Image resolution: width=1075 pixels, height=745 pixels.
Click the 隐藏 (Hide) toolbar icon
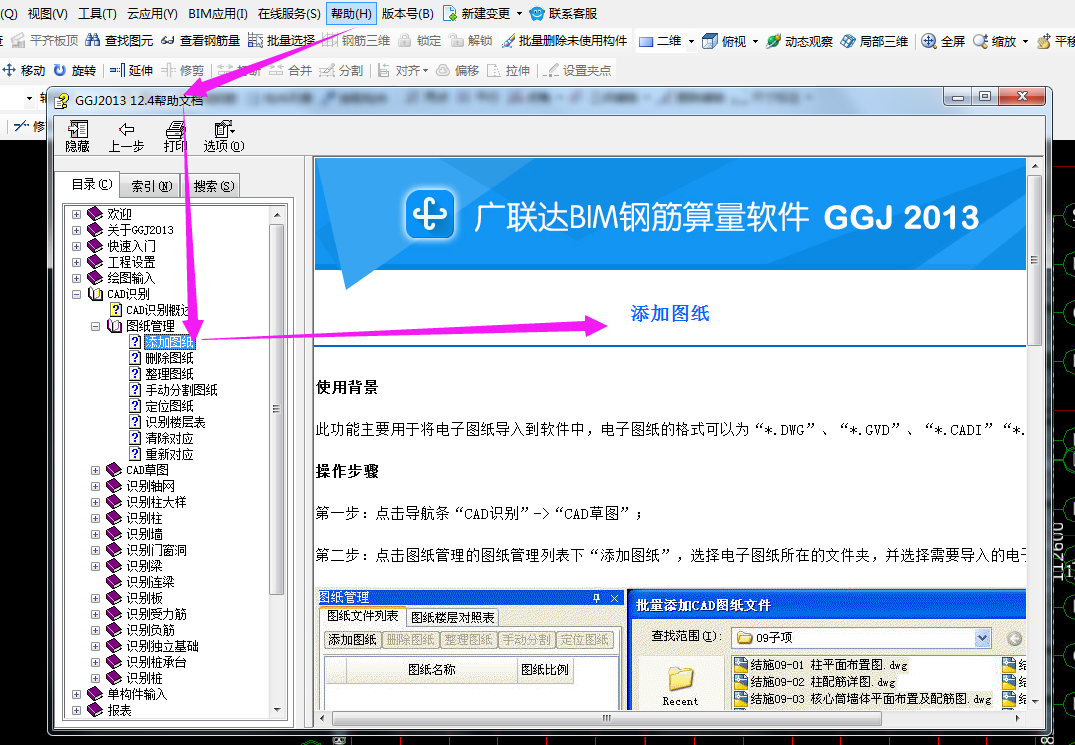(77, 129)
